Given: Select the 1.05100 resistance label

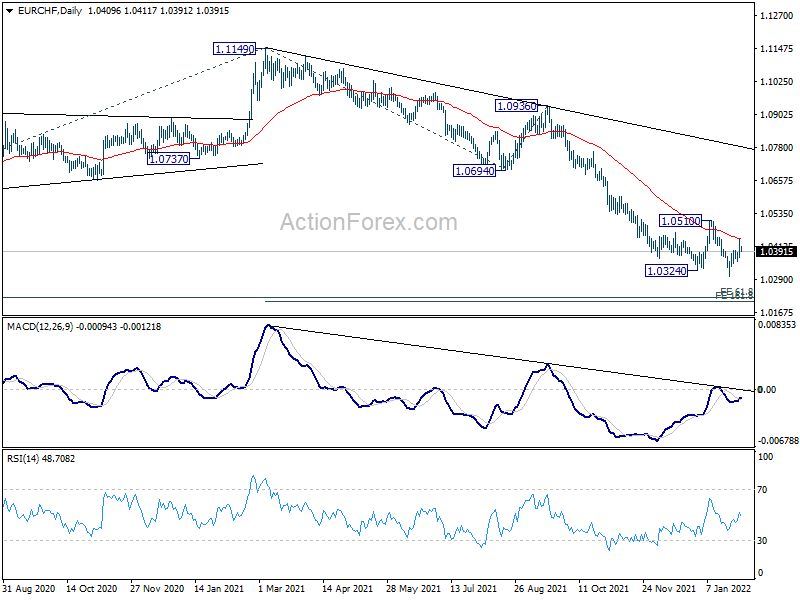Looking at the screenshot, I should click(681, 221).
